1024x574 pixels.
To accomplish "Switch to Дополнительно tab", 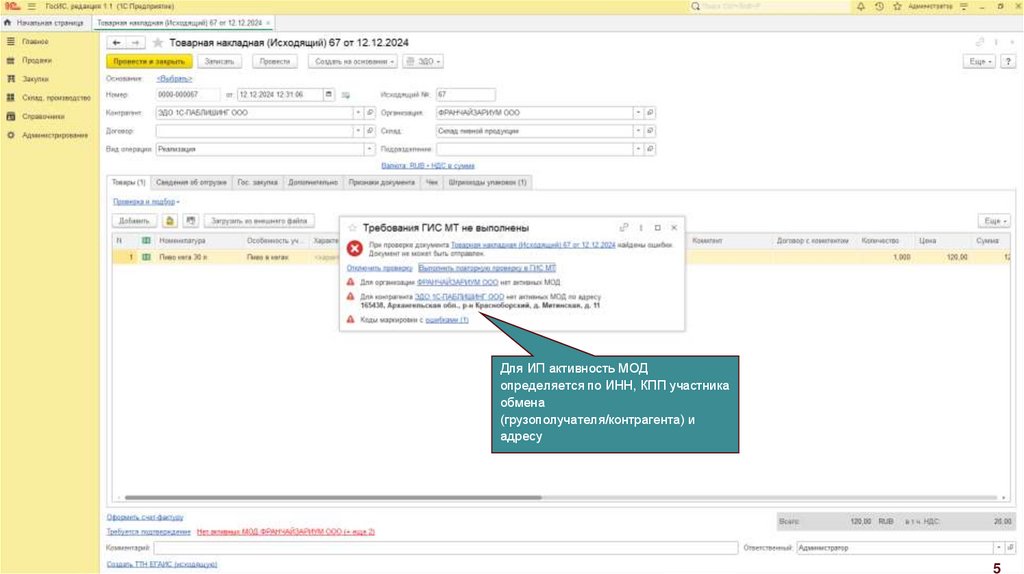I will [x=313, y=182].
